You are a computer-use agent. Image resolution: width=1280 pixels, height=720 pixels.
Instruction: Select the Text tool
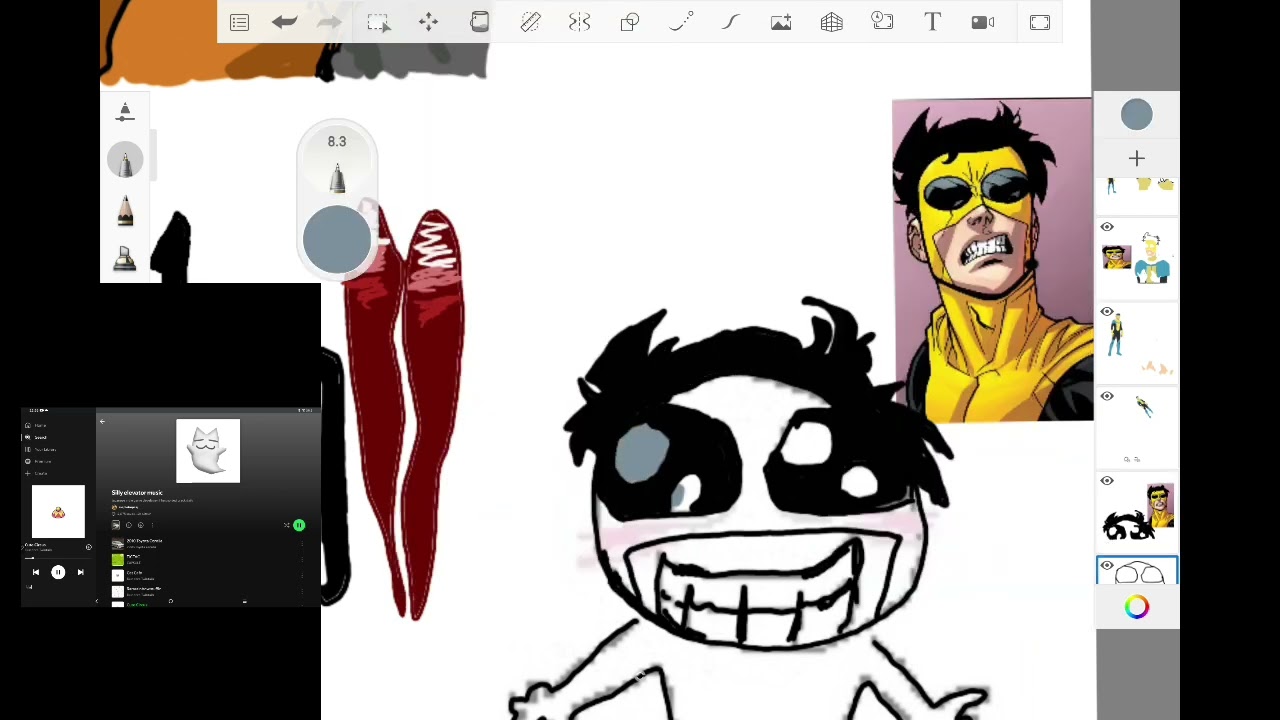932,22
